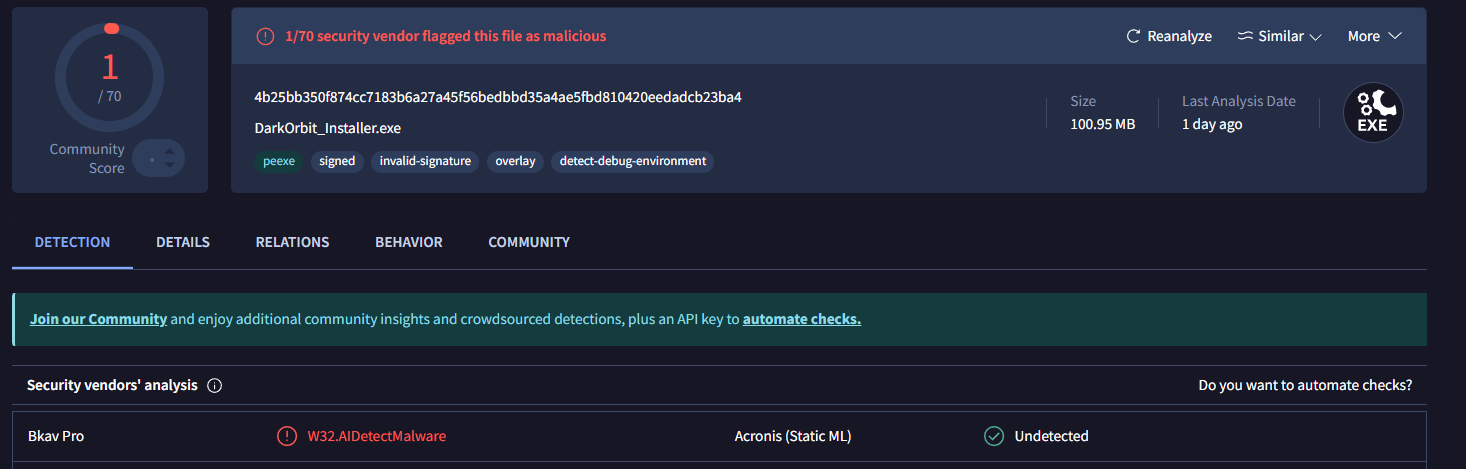Image resolution: width=1466 pixels, height=469 pixels.
Task: Expand the More menu
Action: (x=1374, y=36)
